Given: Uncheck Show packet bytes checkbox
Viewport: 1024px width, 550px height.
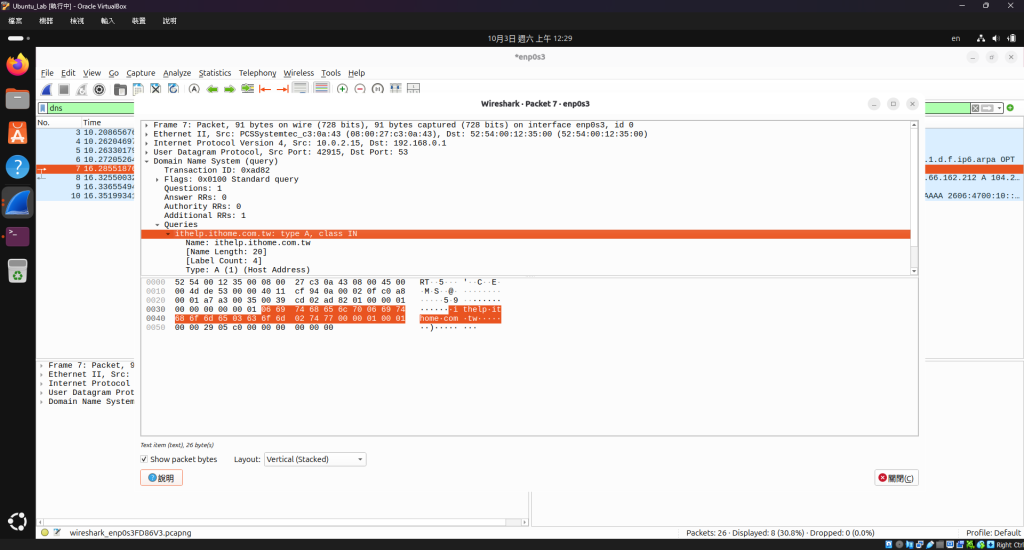Looking at the screenshot, I should [x=144, y=459].
